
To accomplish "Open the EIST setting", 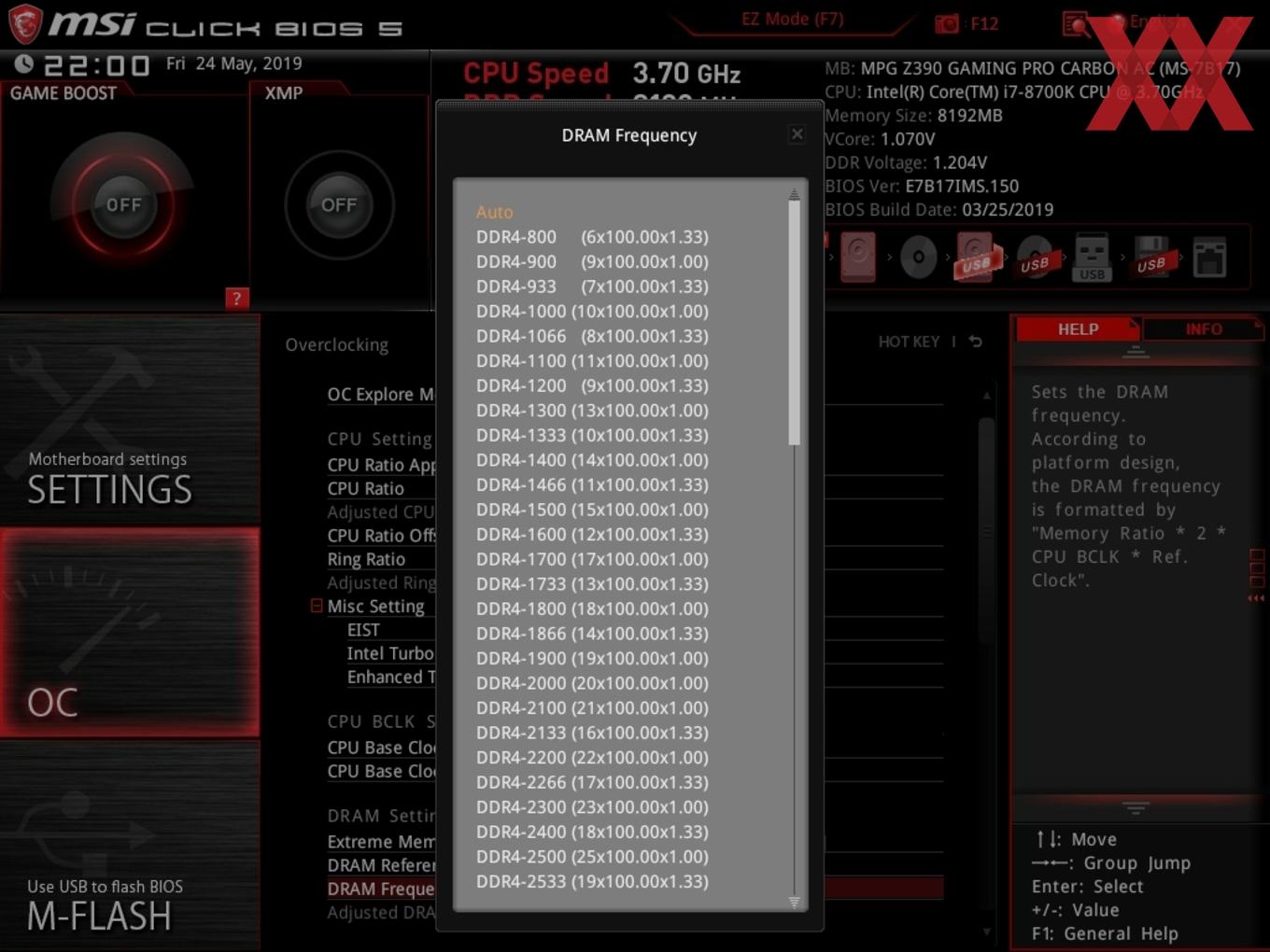I will (x=363, y=630).
